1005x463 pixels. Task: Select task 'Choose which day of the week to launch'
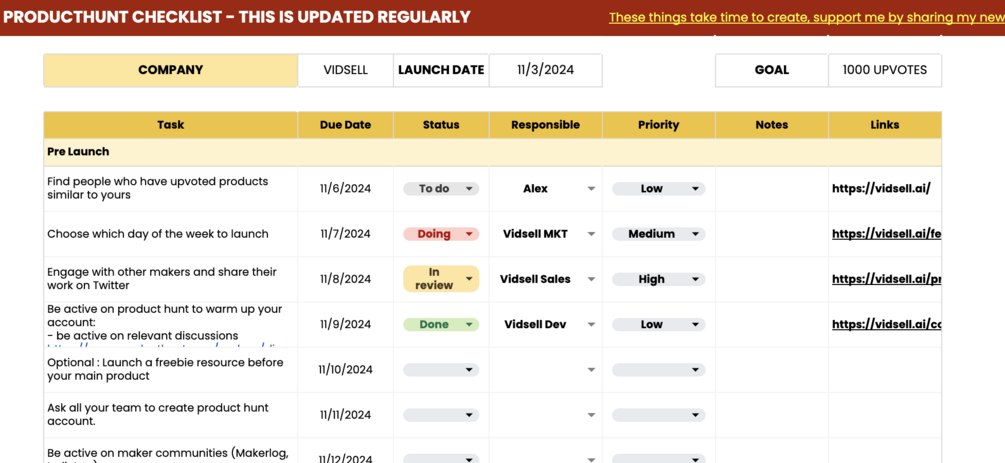[170, 234]
